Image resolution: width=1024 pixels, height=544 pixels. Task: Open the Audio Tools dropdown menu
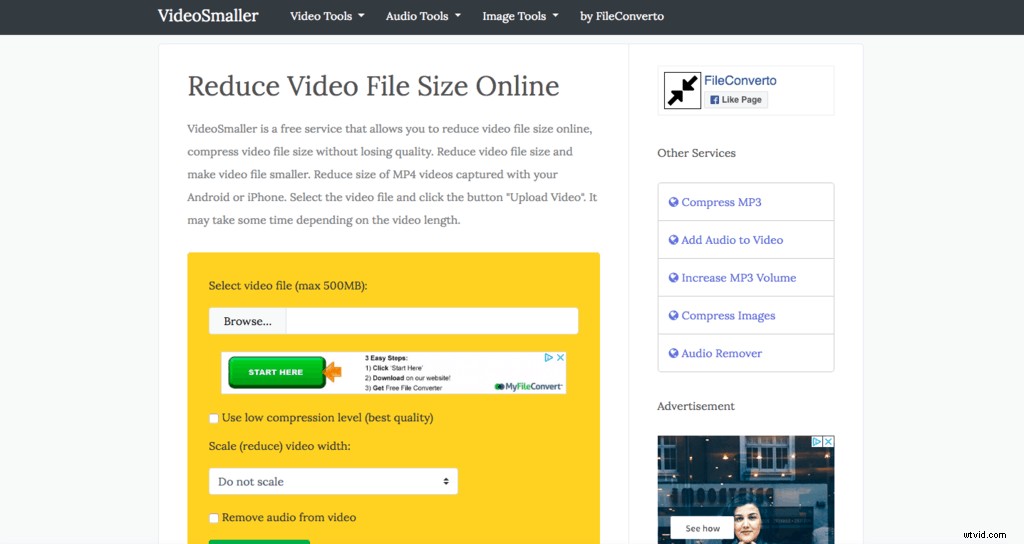coord(423,16)
